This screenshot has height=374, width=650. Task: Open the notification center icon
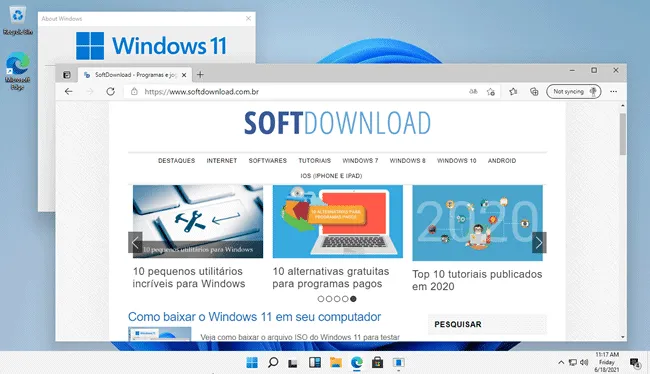click(x=634, y=363)
